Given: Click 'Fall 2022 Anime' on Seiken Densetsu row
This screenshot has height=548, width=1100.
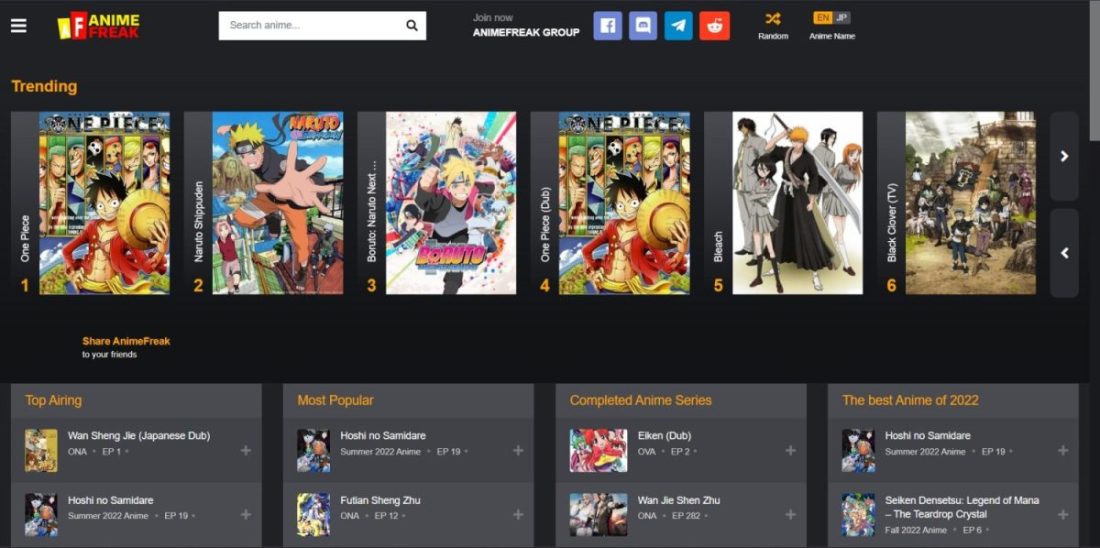Looking at the screenshot, I should point(915,530).
